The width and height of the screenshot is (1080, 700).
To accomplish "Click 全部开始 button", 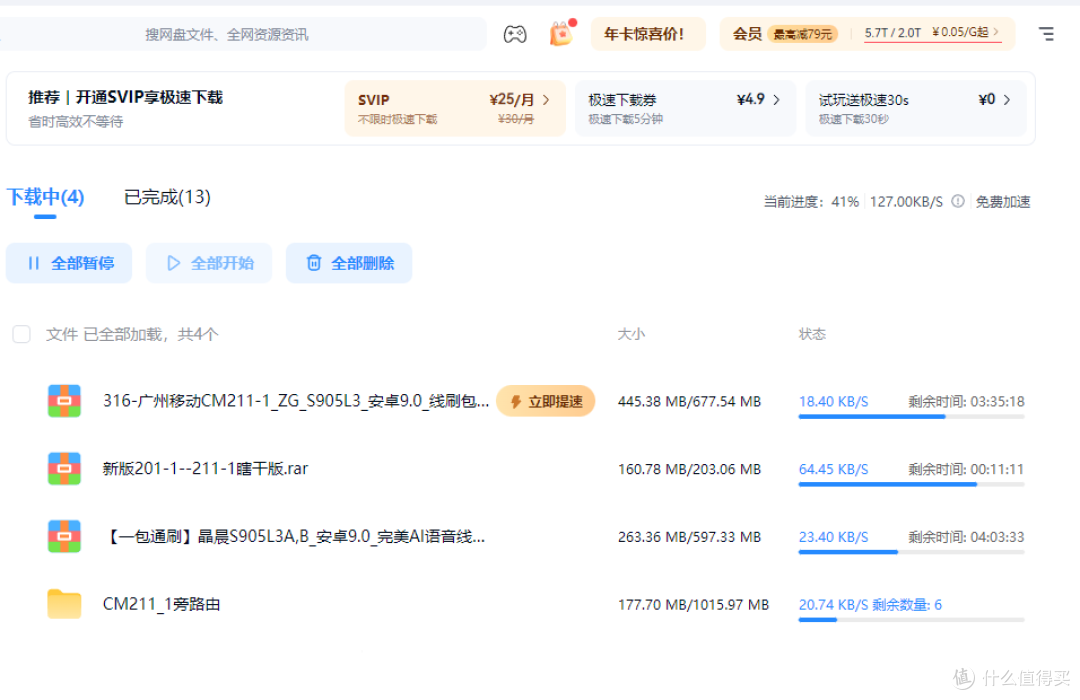I will point(209,263).
